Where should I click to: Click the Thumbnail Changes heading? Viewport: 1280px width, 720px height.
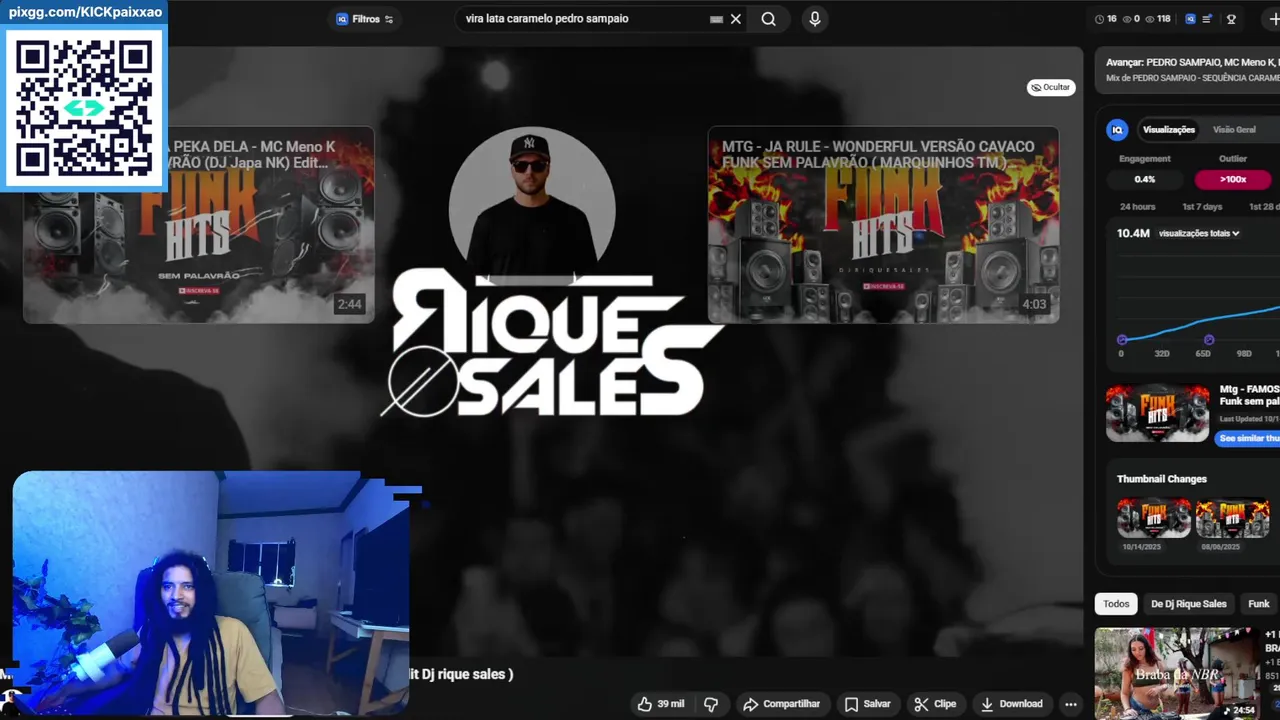pos(1161,479)
